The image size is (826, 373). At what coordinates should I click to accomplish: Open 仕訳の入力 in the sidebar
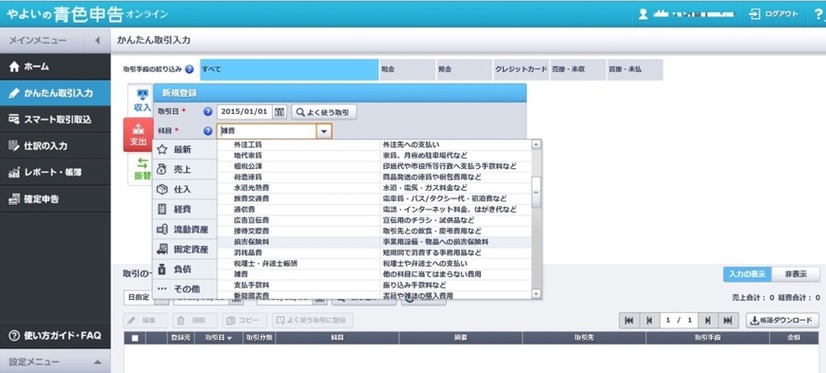(x=55, y=146)
